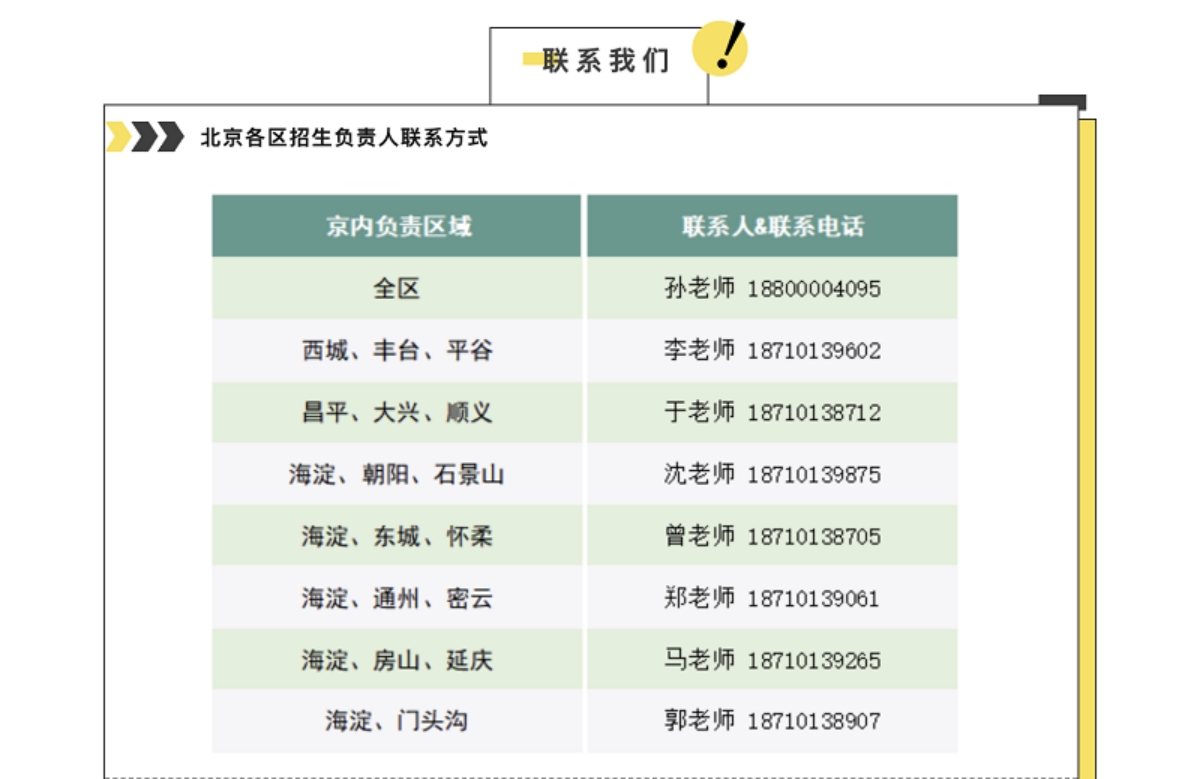1200x779 pixels.
Task: Click the 联系人&联系电话 column header
Action: 772,226
